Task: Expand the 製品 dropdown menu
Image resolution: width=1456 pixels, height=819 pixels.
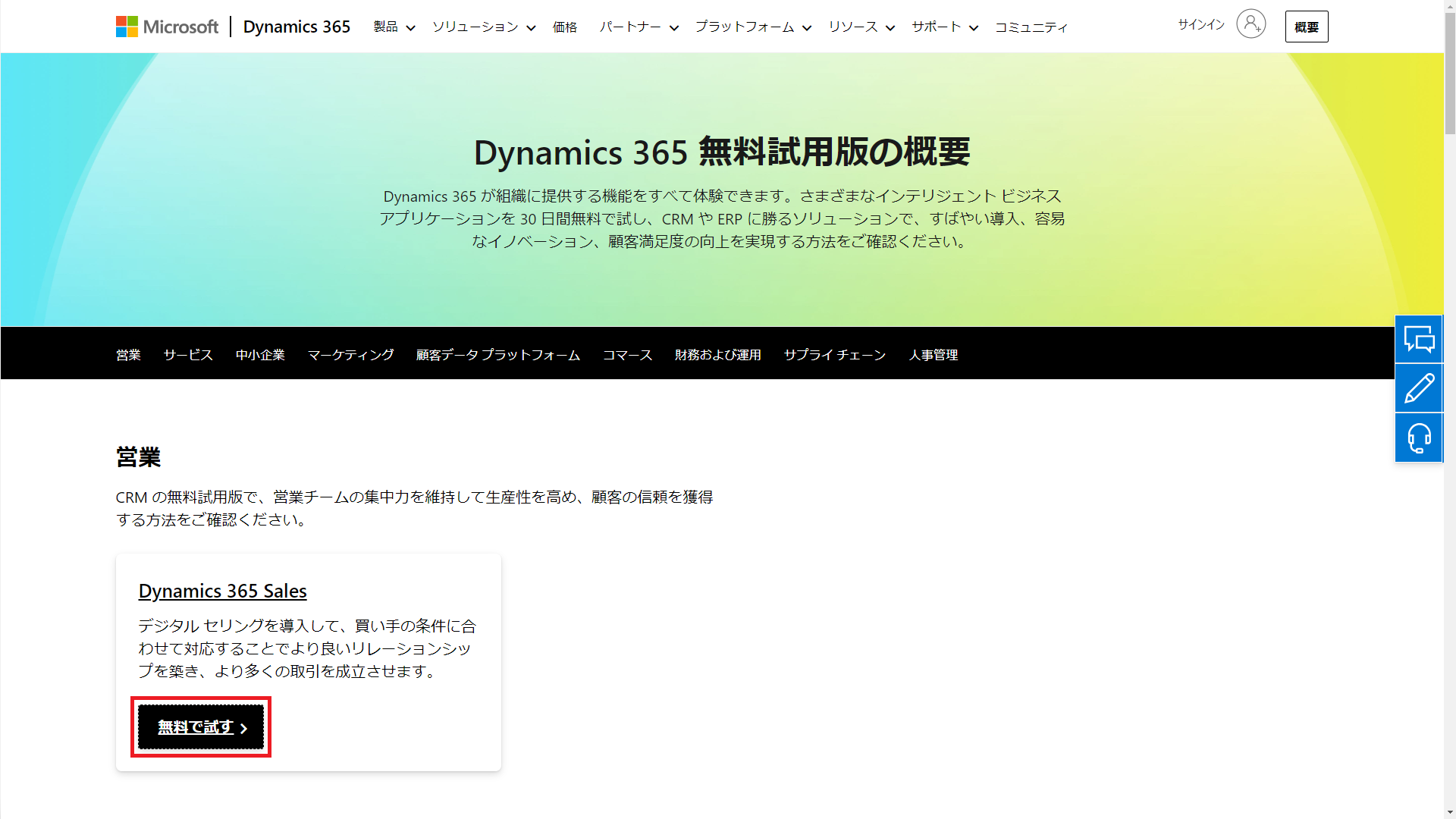Action: pos(394,27)
